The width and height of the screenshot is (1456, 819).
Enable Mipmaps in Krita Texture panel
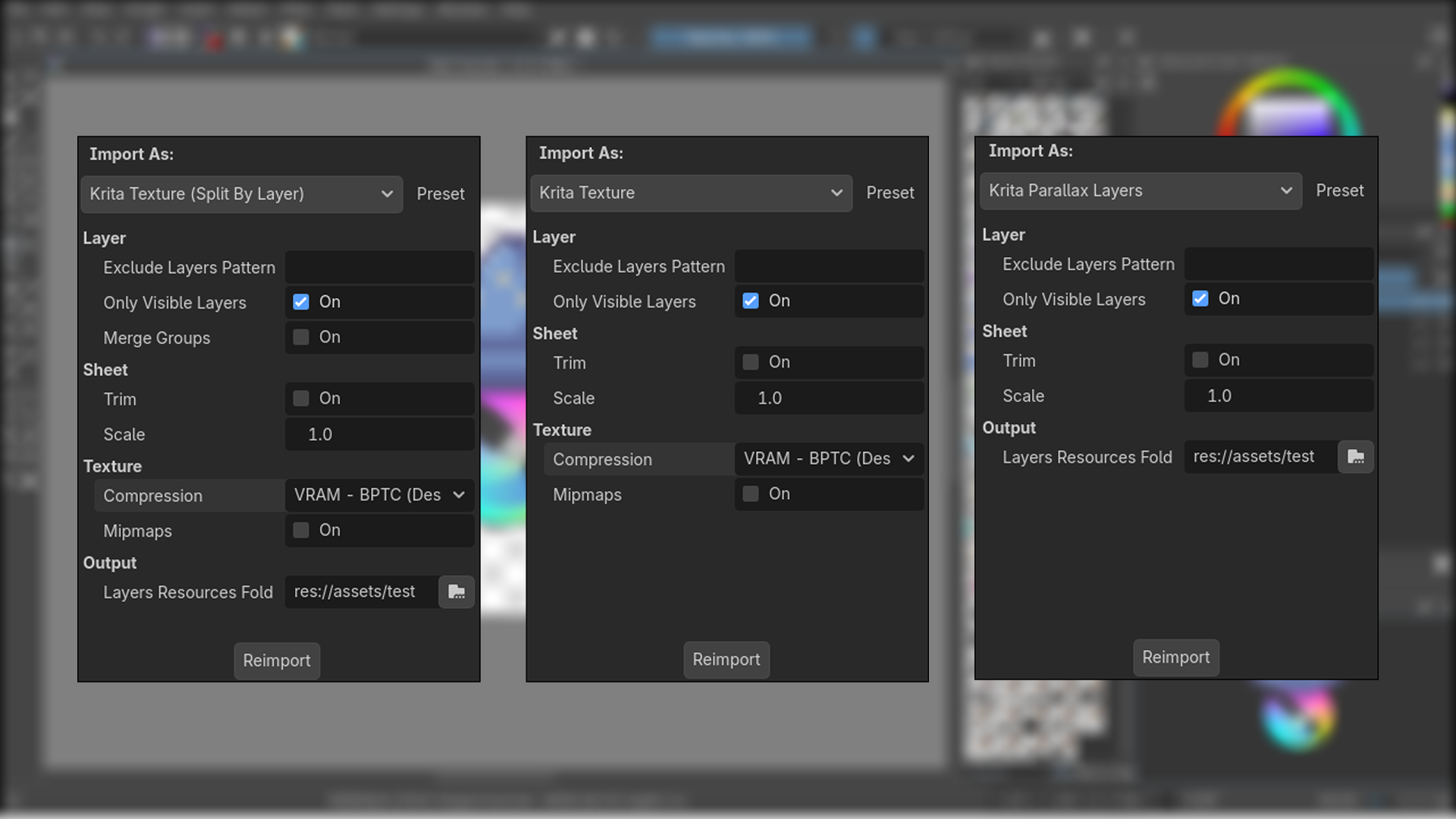751,494
